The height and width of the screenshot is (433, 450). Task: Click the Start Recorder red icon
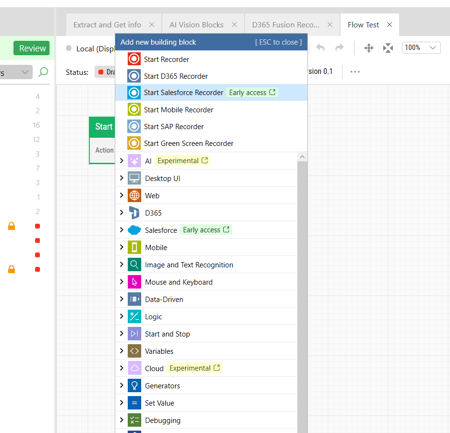point(134,59)
